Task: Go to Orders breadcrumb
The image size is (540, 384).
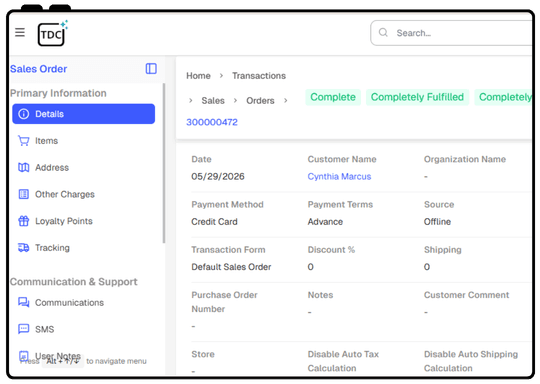Action: tap(260, 101)
